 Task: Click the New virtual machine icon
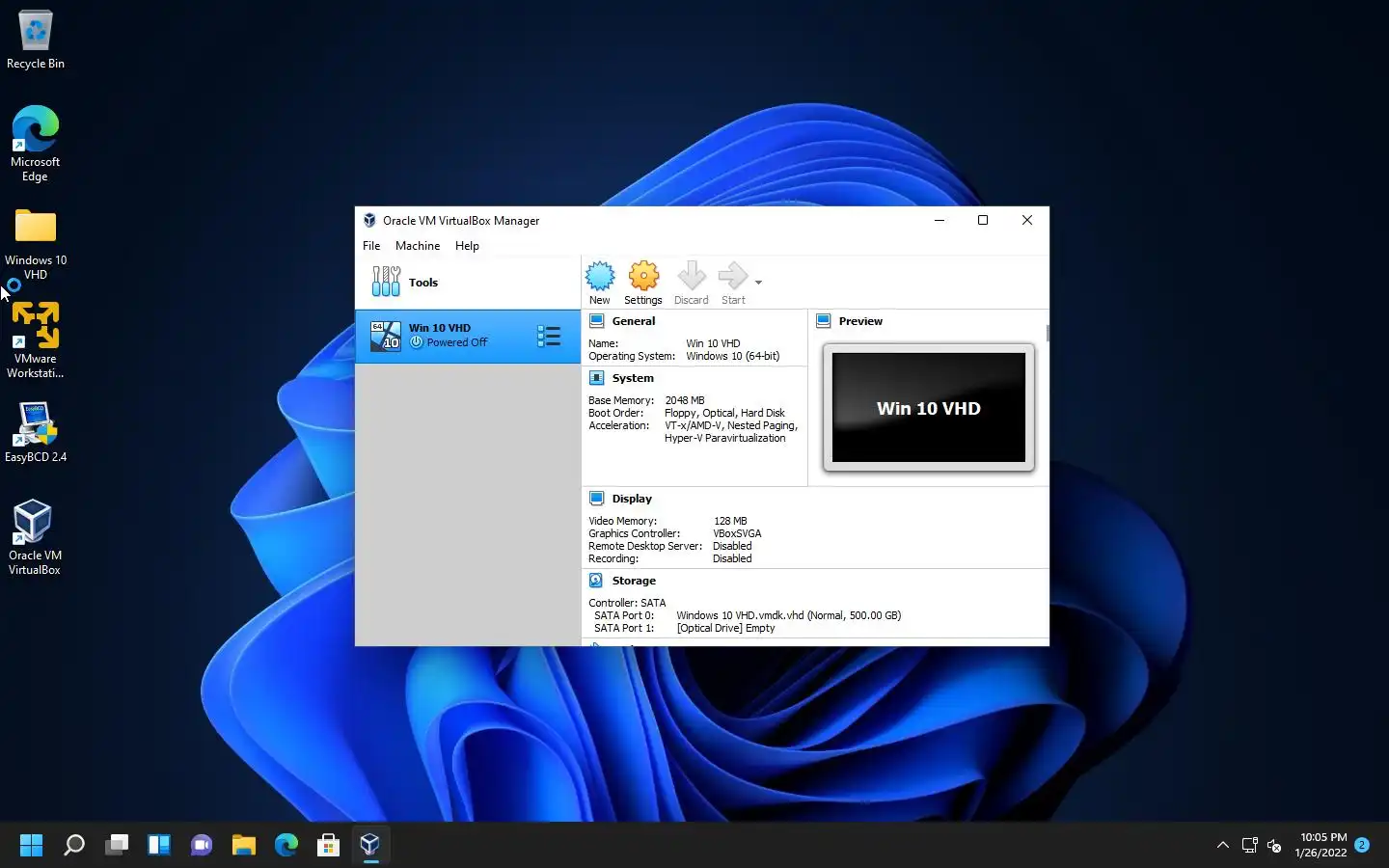(600, 277)
